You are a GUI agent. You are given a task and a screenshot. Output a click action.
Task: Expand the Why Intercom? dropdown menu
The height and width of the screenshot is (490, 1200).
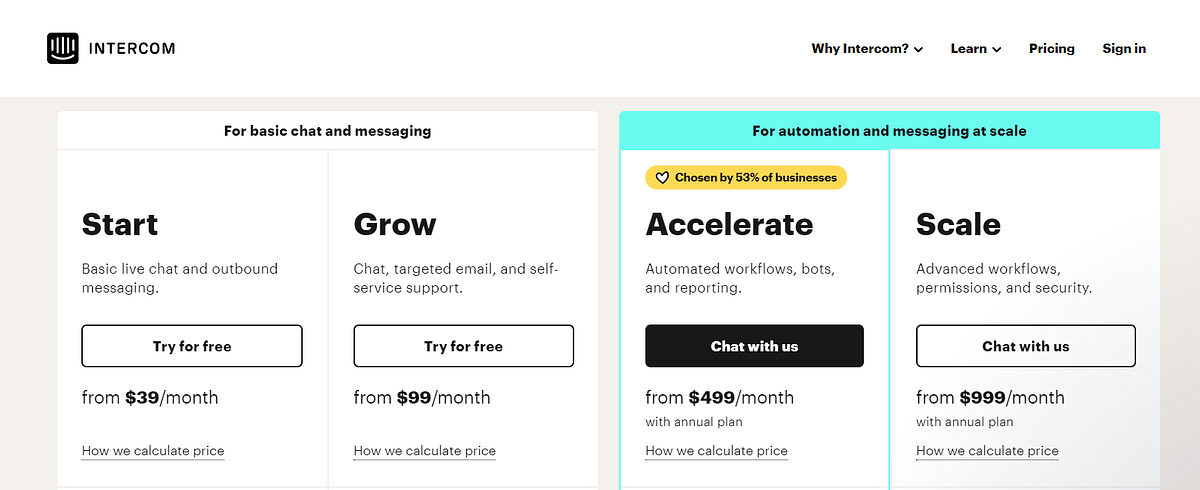click(866, 48)
